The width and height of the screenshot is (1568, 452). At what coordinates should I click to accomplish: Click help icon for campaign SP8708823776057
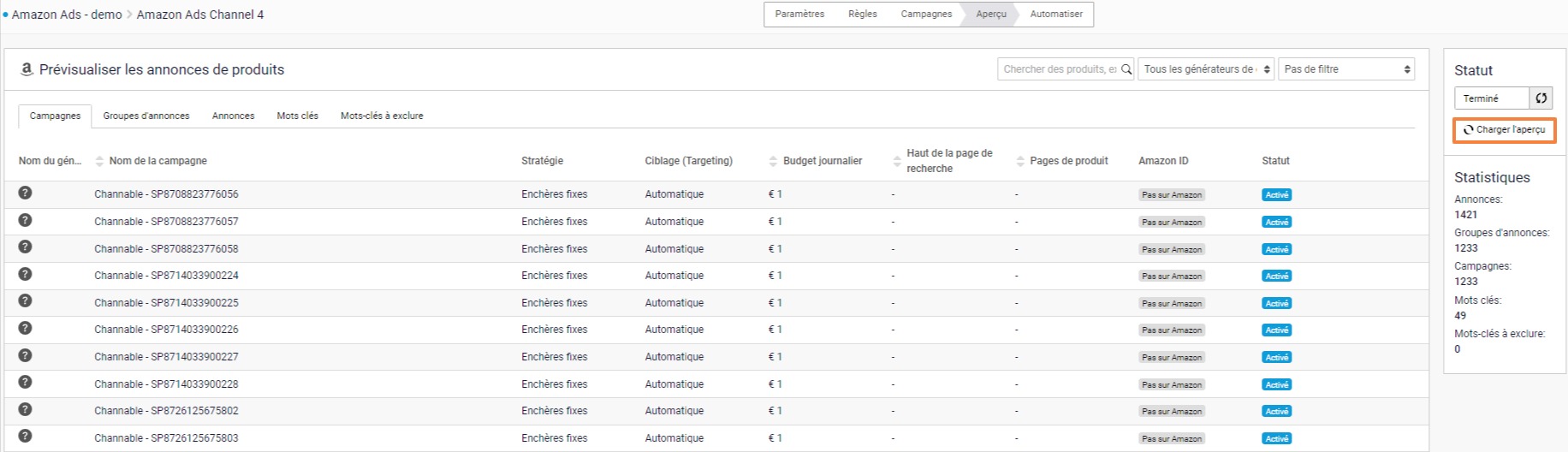25,220
